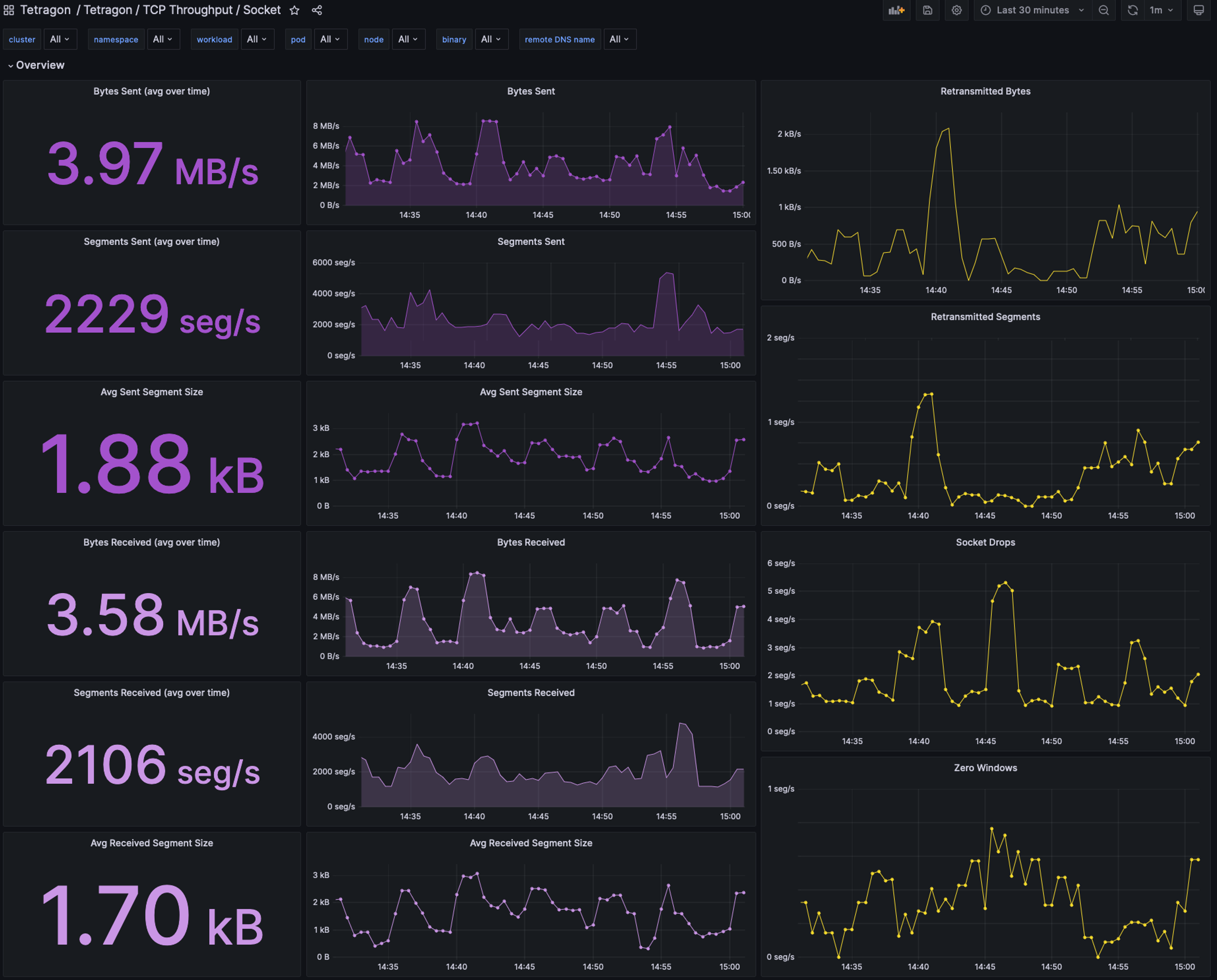Open the binary filter dropdown
This screenshot has width=1217, height=980.
[x=491, y=39]
